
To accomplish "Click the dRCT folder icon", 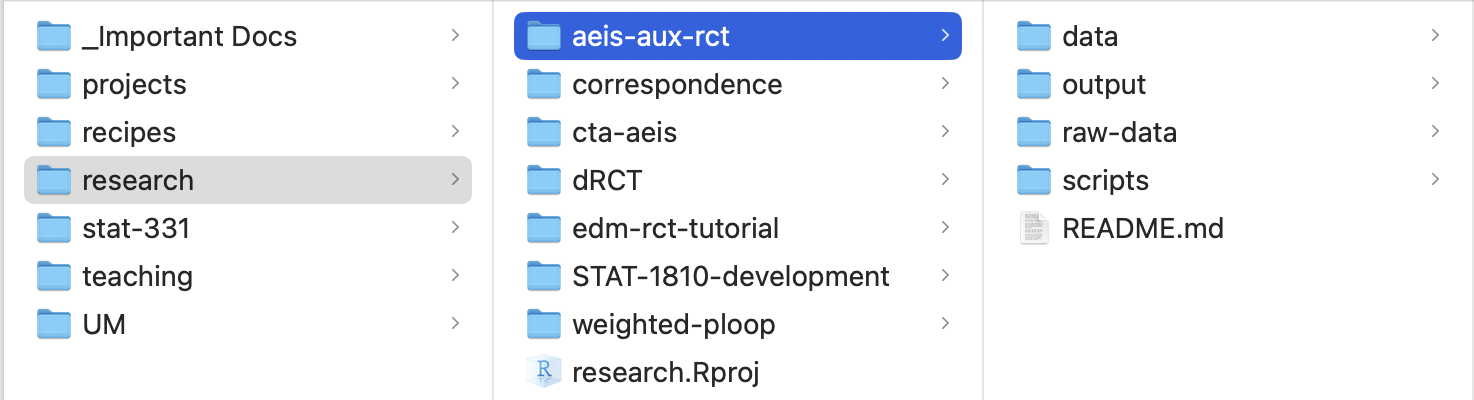I will coord(544,181).
